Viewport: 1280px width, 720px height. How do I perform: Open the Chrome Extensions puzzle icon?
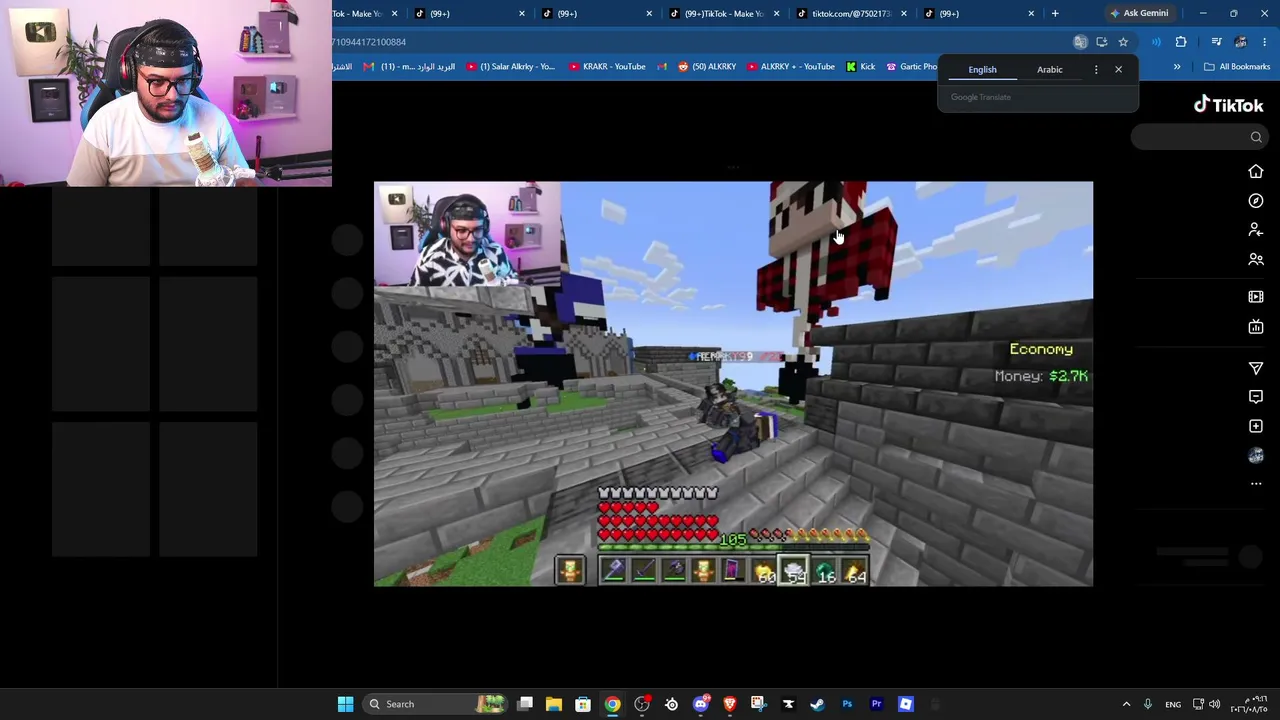pyautogui.click(x=1181, y=42)
